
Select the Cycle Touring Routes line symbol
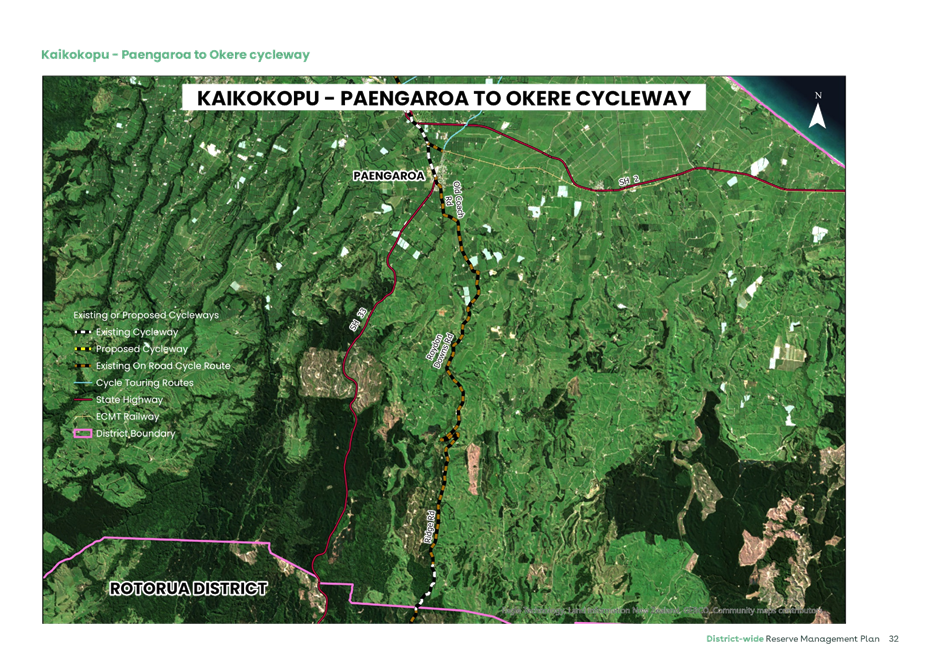(x=83, y=382)
